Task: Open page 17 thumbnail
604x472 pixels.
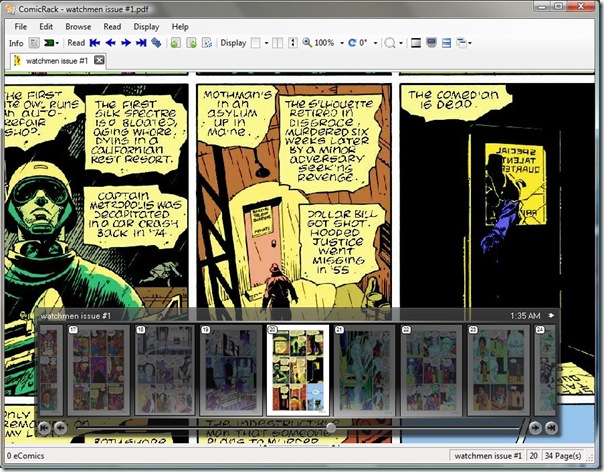Action: coord(99,370)
